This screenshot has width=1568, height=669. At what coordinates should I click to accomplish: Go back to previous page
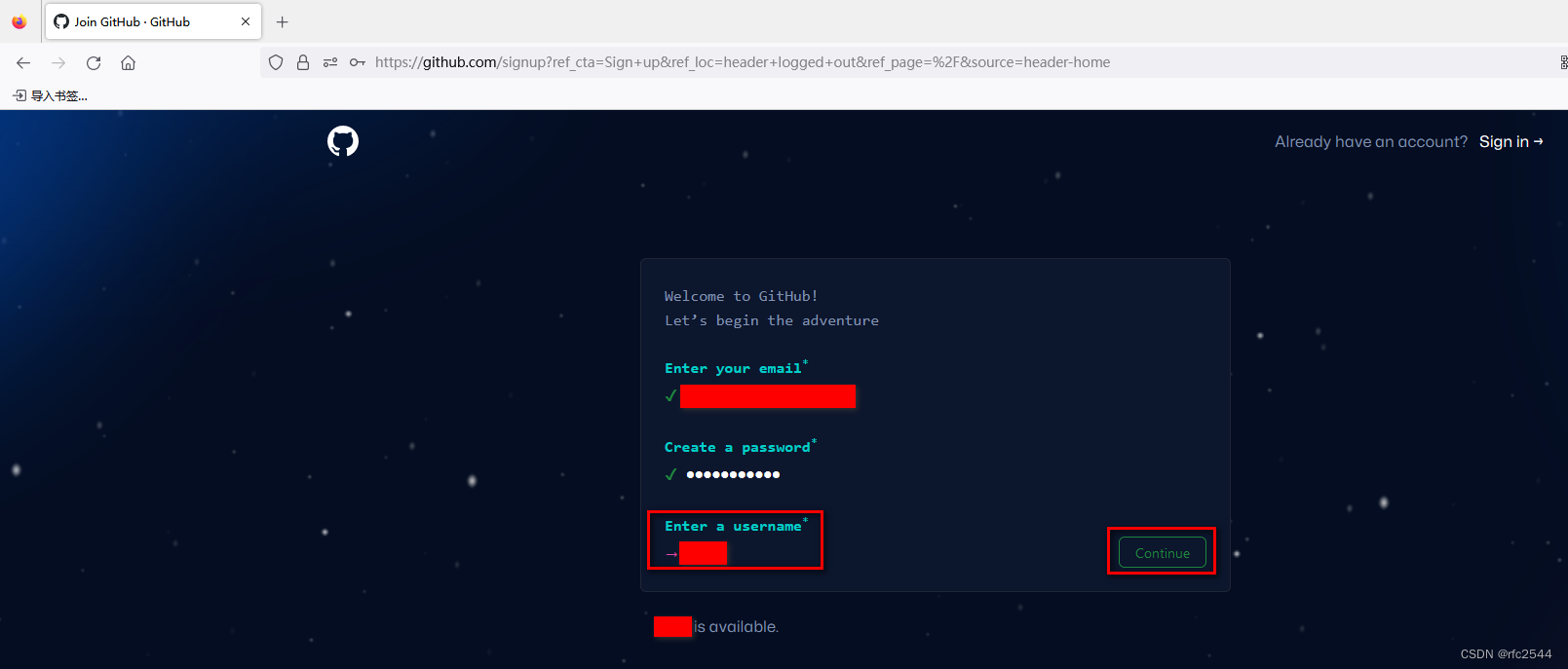pyautogui.click(x=23, y=62)
